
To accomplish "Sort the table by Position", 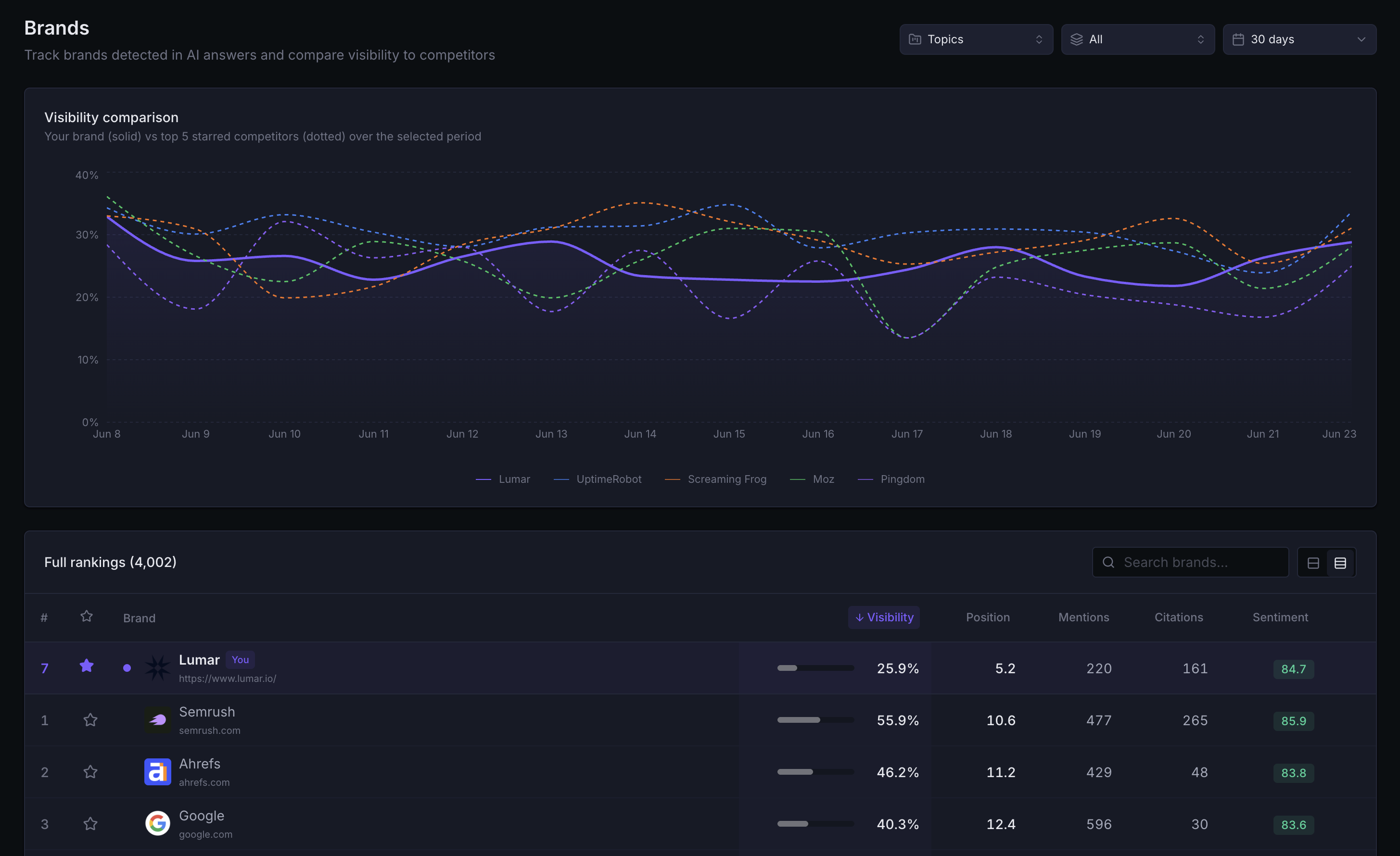I will tap(988, 617).
